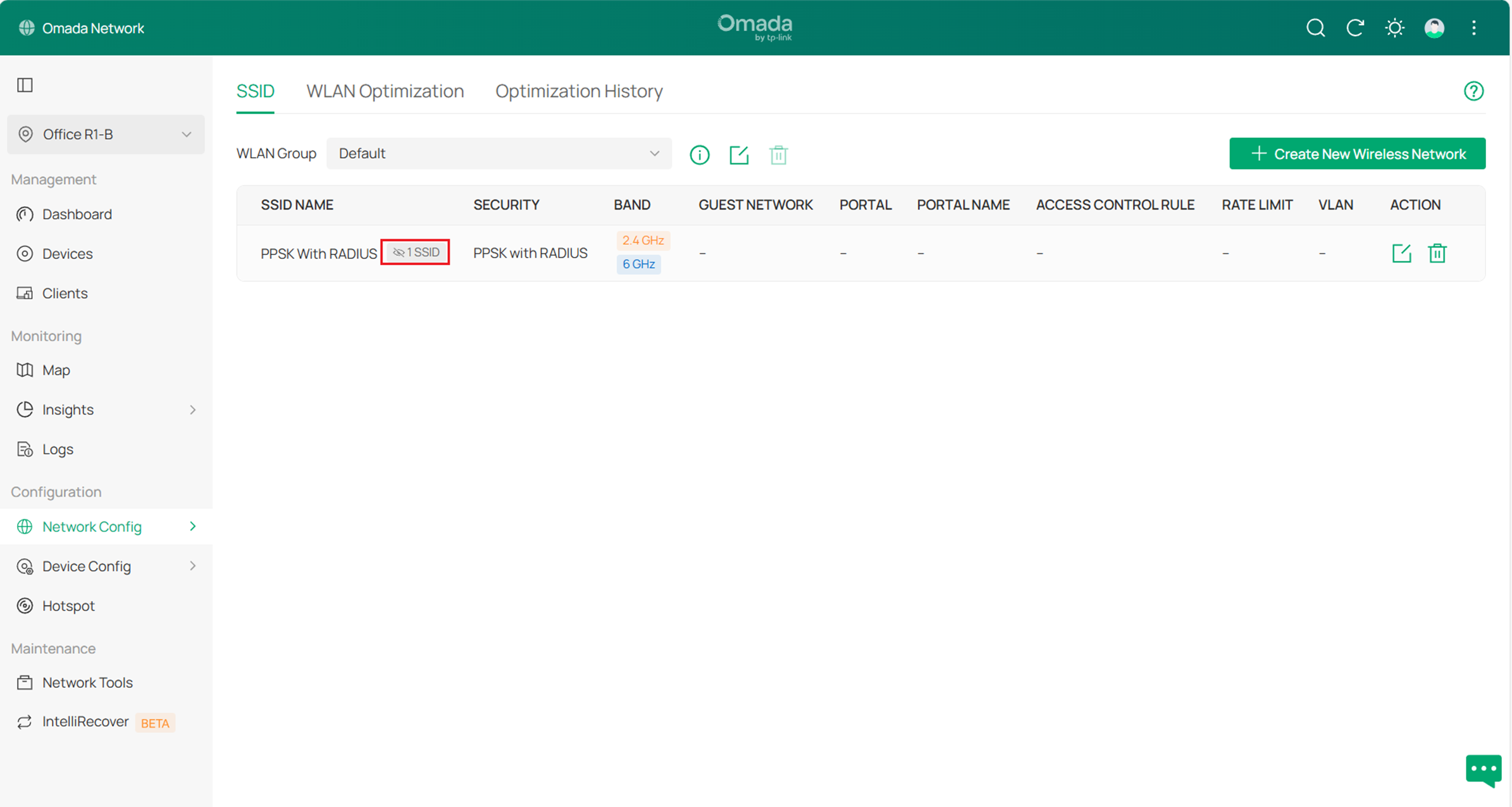Delete the Default WLAN Group
Screen dimensions: 1512x807
point(779,154)
